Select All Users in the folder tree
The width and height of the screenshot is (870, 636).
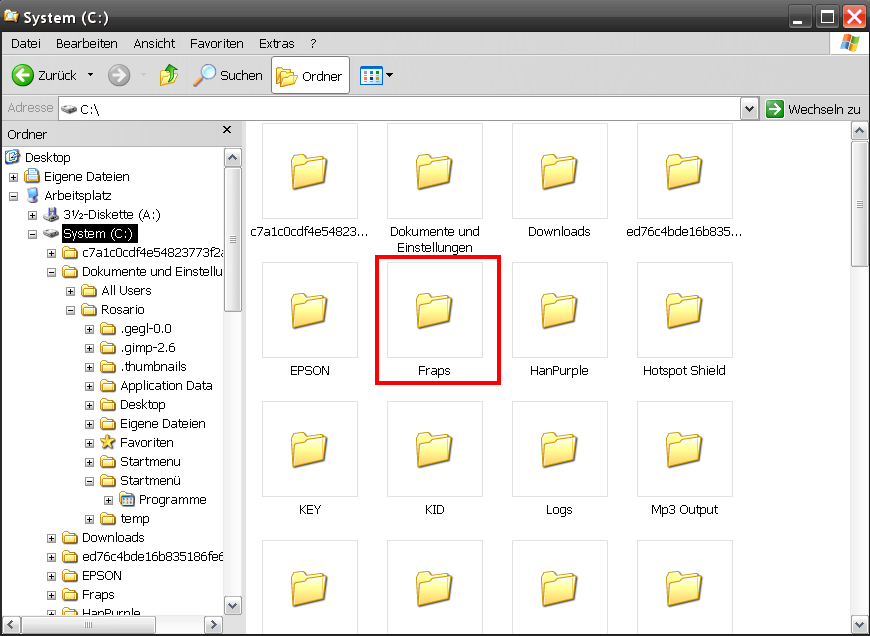point(126,290)
